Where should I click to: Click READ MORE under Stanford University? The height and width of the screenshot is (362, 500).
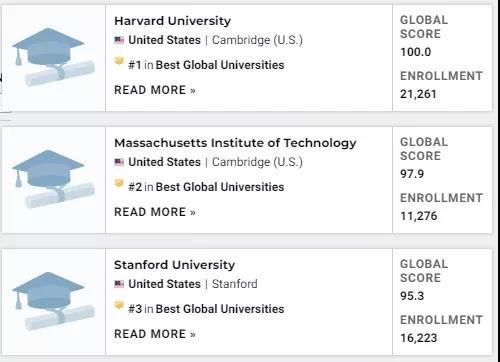pyautogui.click(x=155, y=334)
